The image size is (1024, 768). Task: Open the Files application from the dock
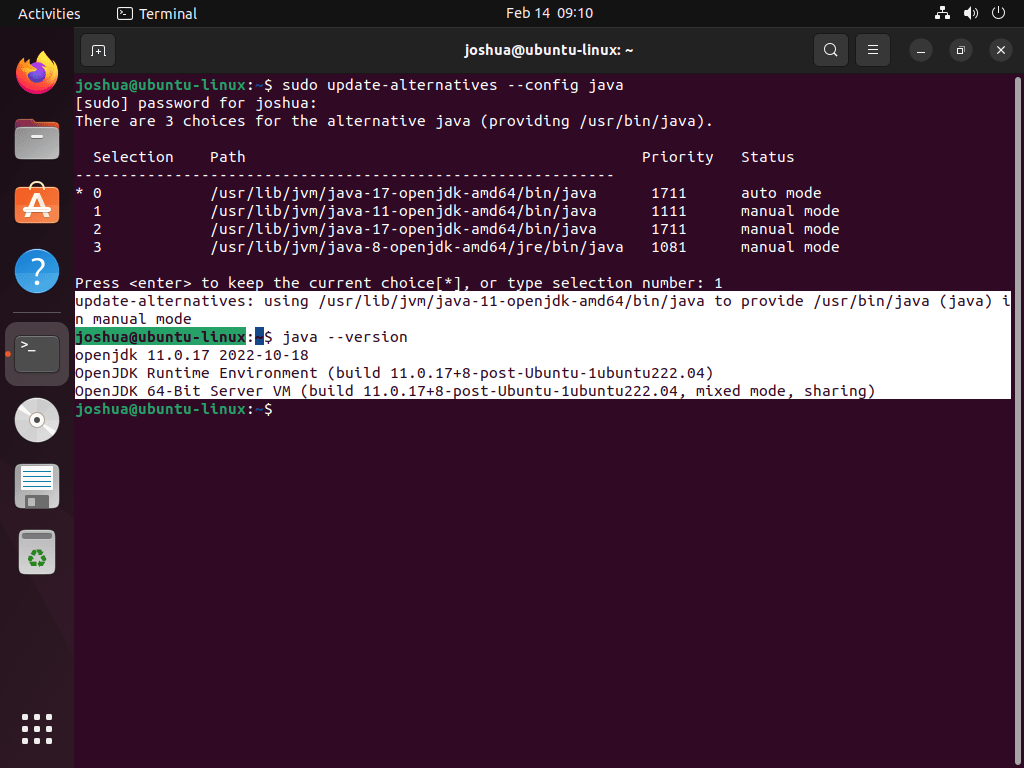(36, 138)
